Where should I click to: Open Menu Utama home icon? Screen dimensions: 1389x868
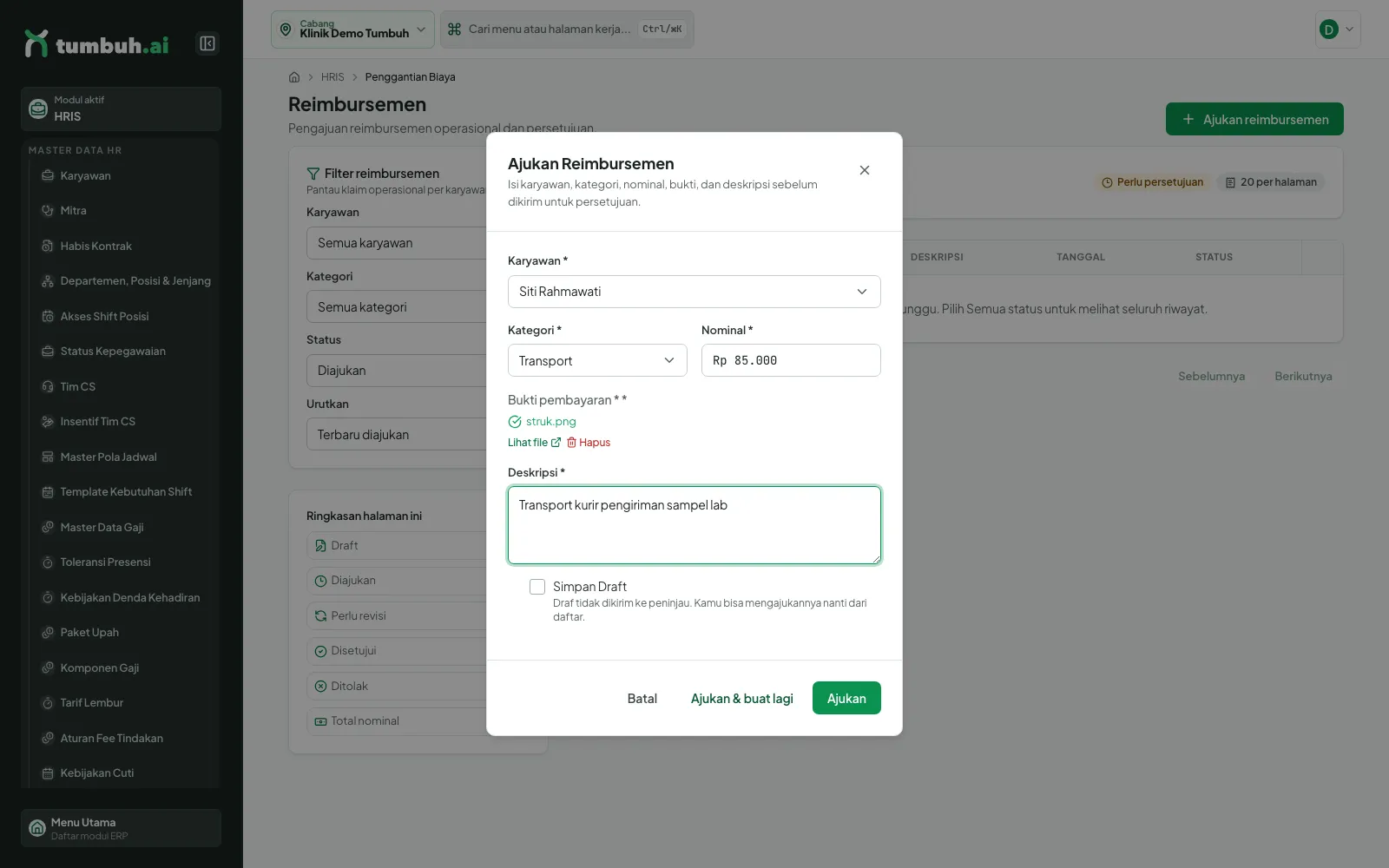(37, 828)
